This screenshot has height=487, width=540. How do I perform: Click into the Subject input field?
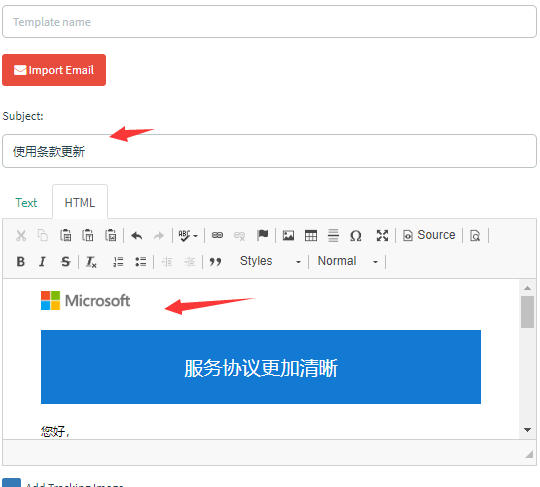[x=269, y=151]
